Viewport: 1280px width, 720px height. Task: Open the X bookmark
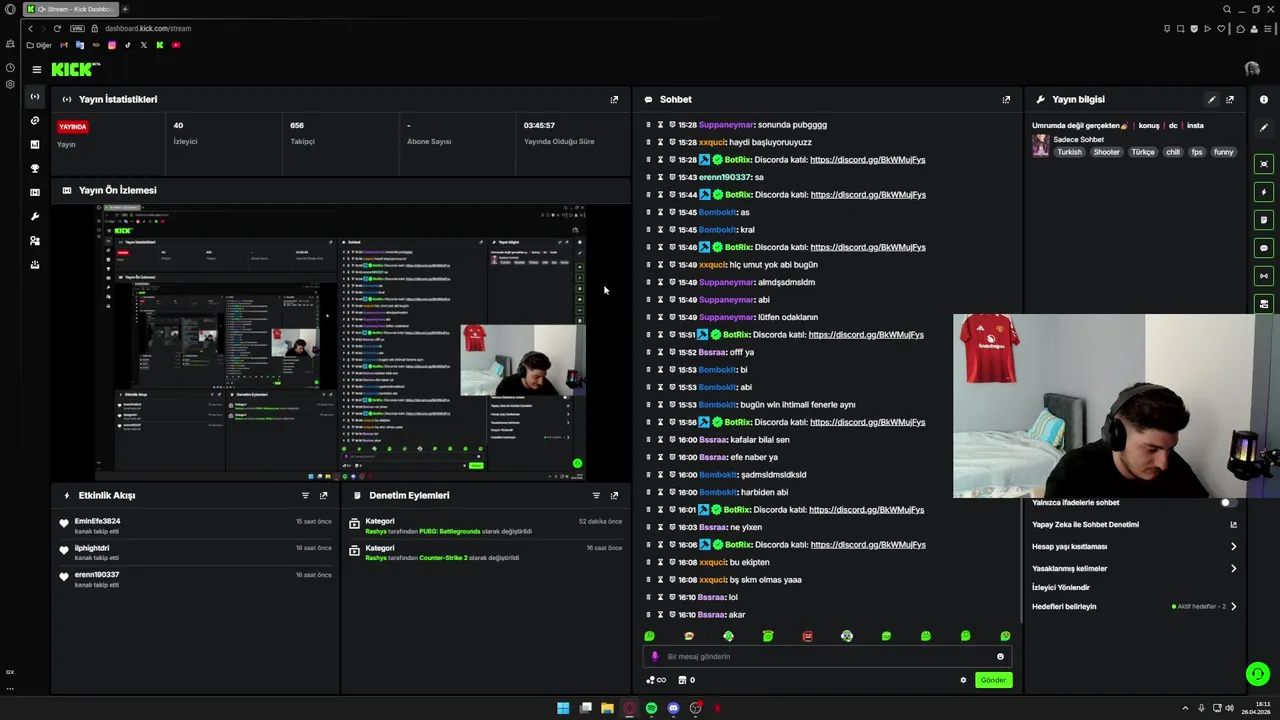[x=143, y=45]
